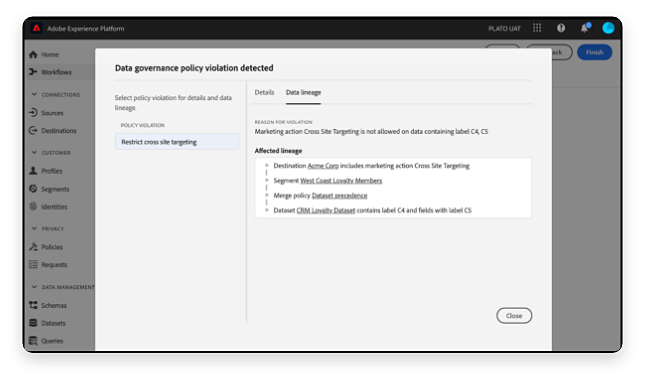The image size is (645, 382).
Task: Collapse the Customer section chevron
Action: click(34, 153)
